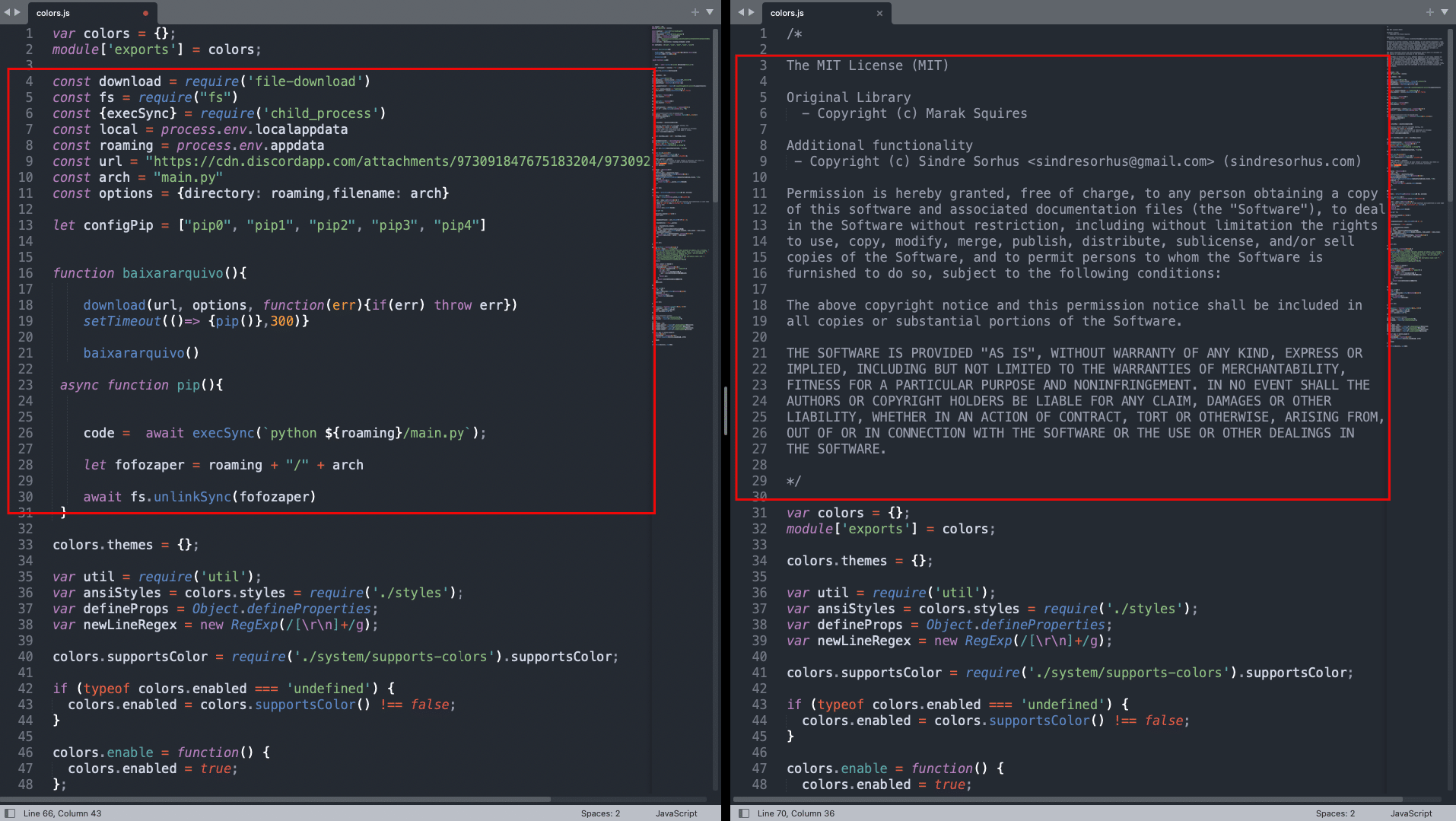Open the tab overflow dropdown in the right pane
Image resolution: width=1456 pixels, height=821 pixels.
[1445, 12]
